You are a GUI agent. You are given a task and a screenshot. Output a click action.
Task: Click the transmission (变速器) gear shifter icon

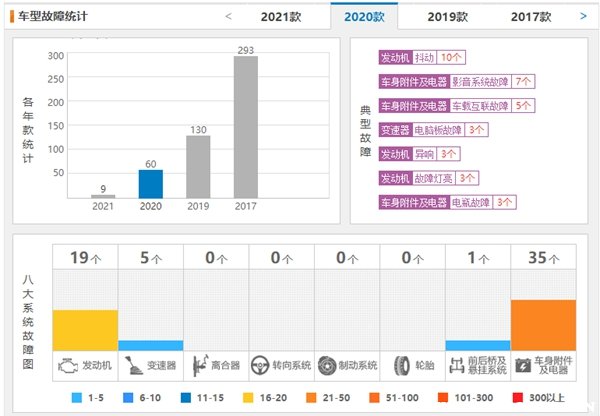[x=130, y=365]
